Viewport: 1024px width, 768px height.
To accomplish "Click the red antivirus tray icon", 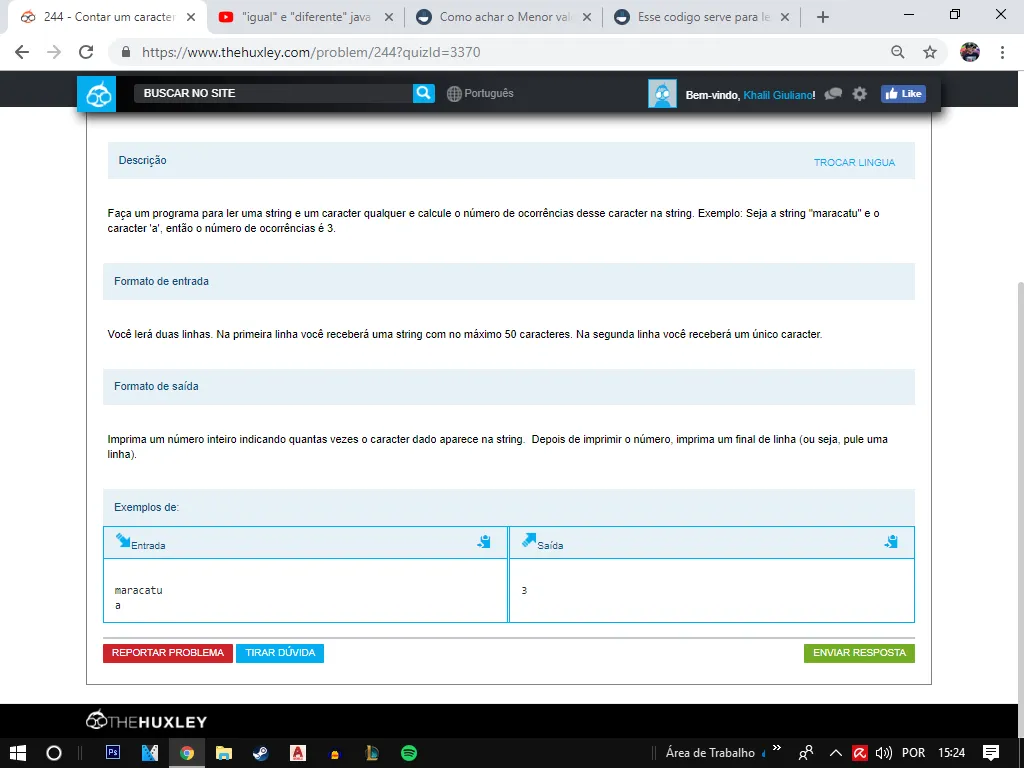I will coord(859,753).
